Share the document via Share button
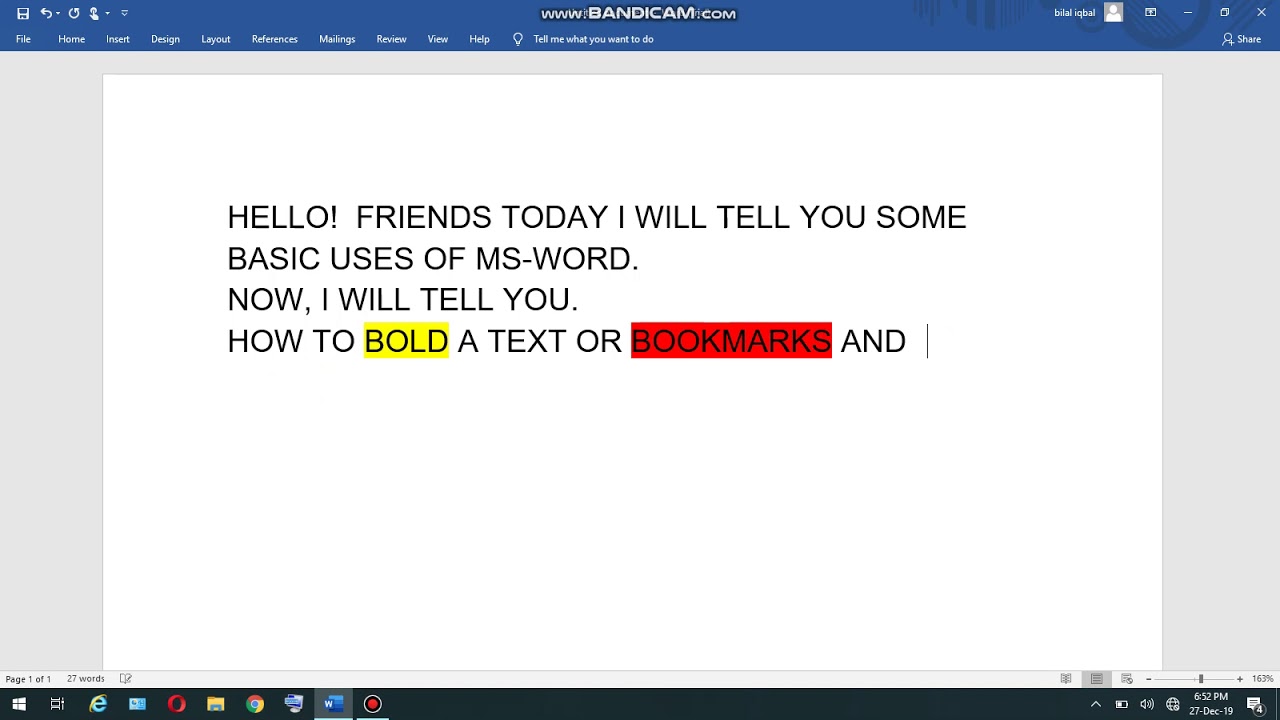This screenshot has height=720, width=1280. [x=1241, y=39]
